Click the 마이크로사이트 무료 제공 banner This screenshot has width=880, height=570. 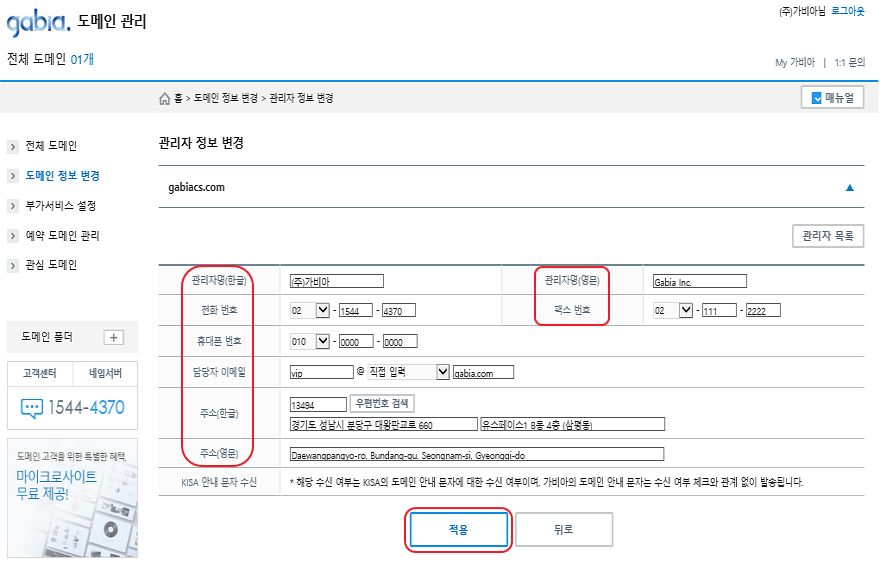pos(72,498)
